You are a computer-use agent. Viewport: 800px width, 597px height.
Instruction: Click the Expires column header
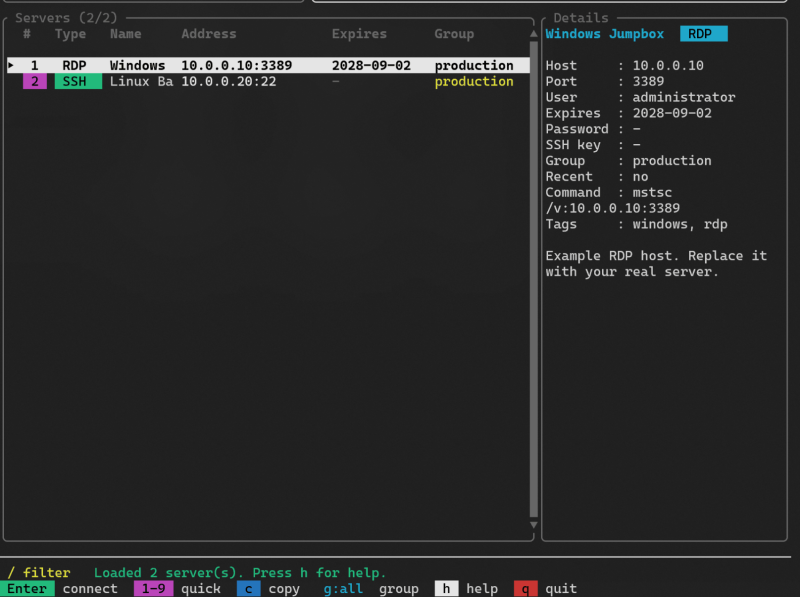coord(359,34)
